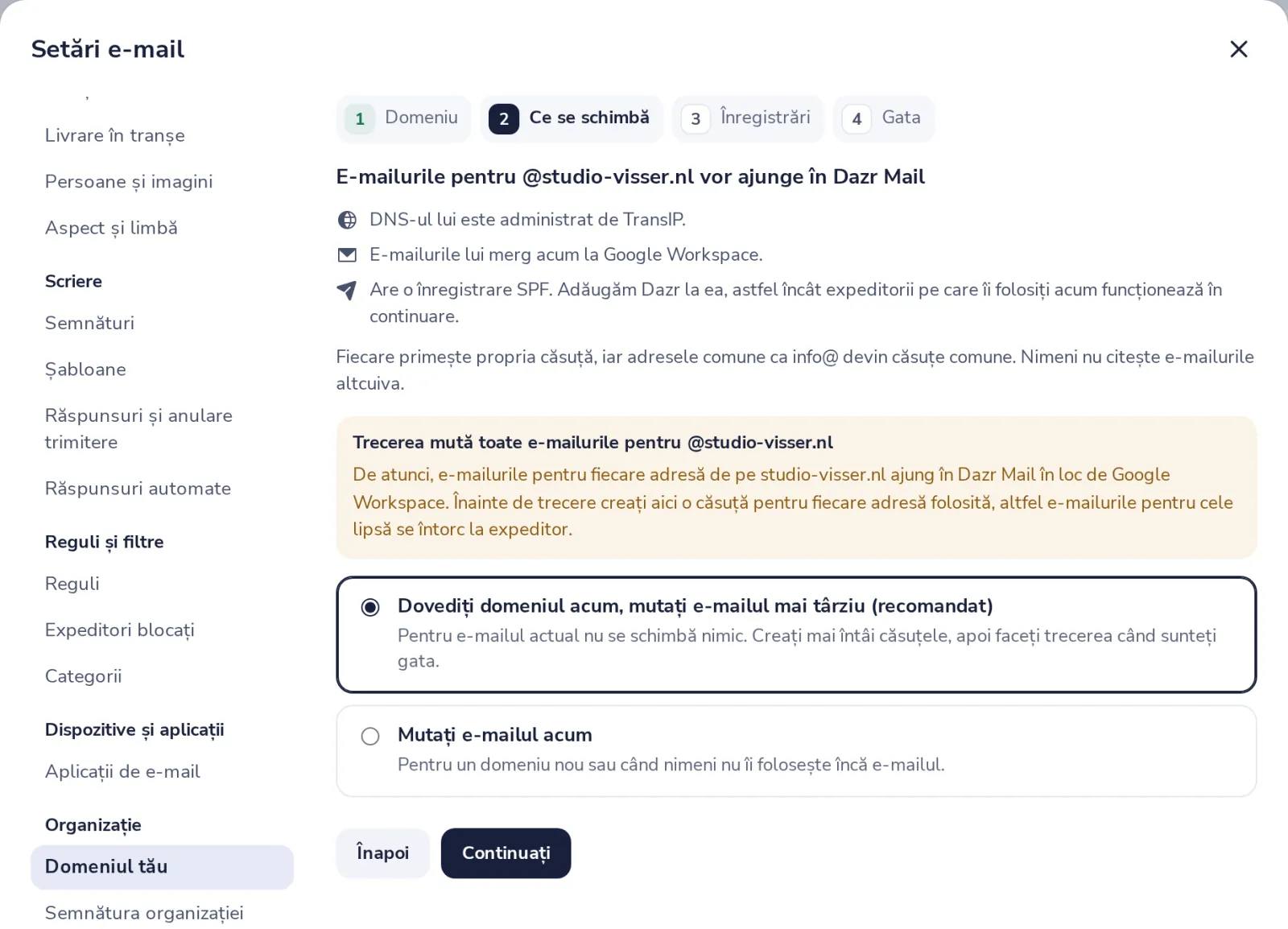Select "Mutați e-mailul acum" radio option
This screenshot has height=929, width=1288.
370,736
